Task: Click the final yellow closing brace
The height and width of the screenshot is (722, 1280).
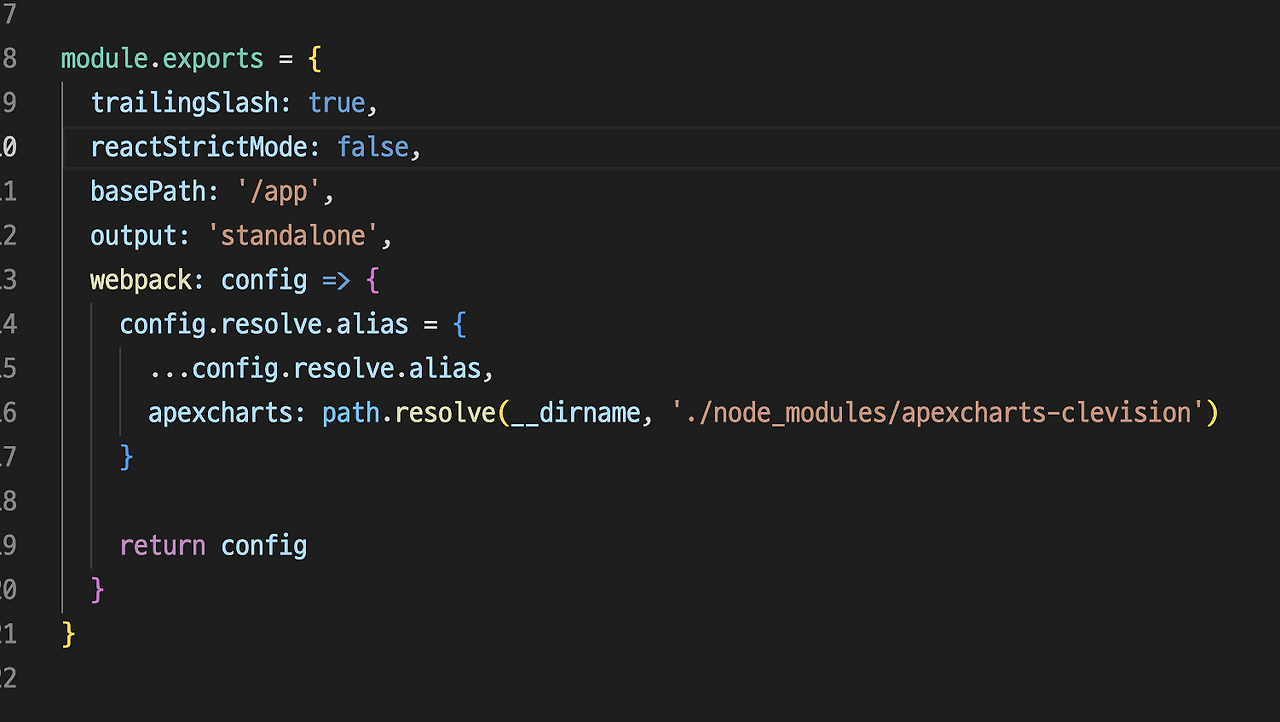Action: click(68, 633)
